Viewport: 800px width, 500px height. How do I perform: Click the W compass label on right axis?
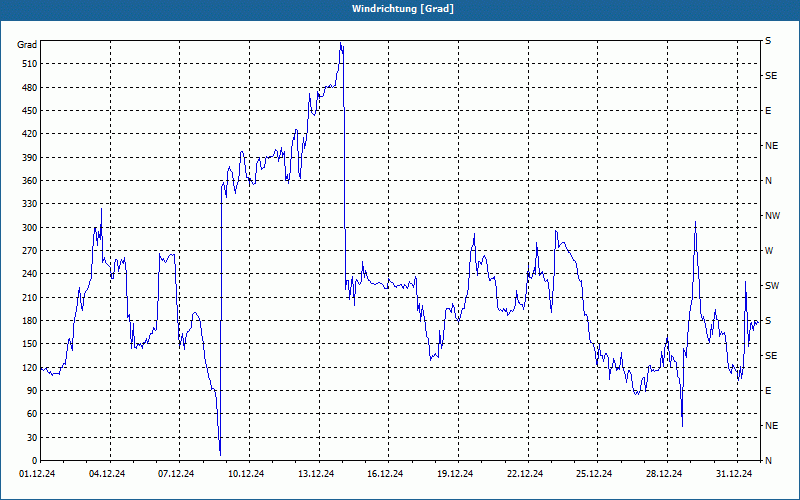point(769,251)
